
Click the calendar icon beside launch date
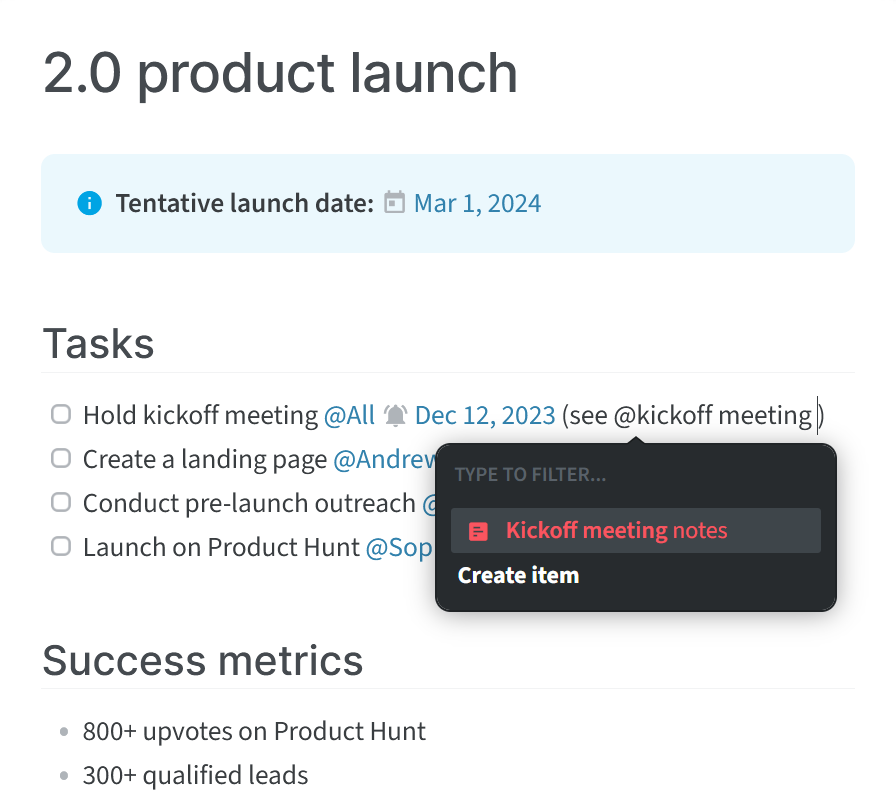point(394,202)
